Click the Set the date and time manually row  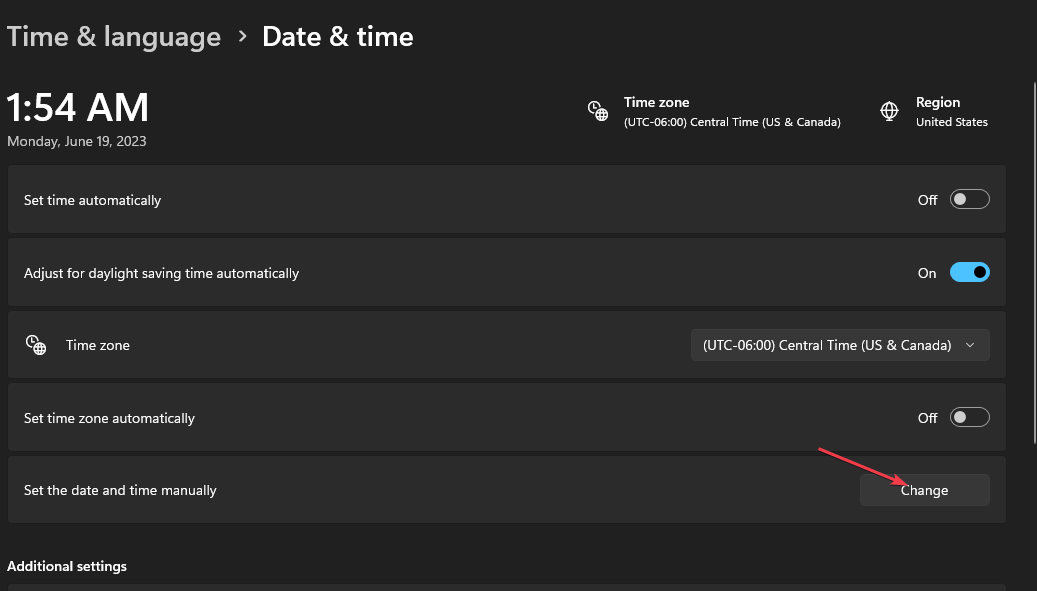tap(507, 490)
